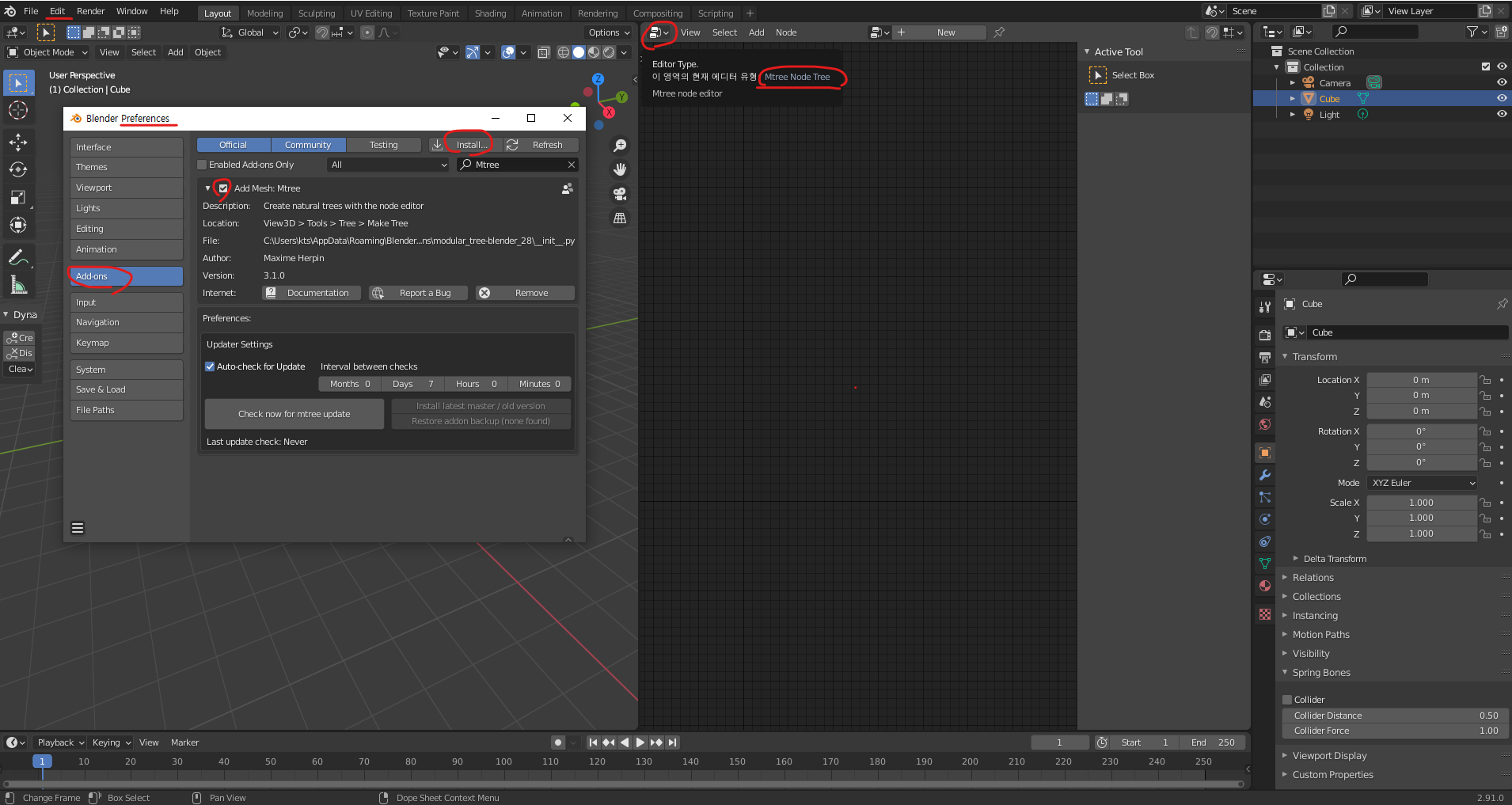Switch to the Modeling workspace tab
The image size is (1512, 805).
coord(264,13)
